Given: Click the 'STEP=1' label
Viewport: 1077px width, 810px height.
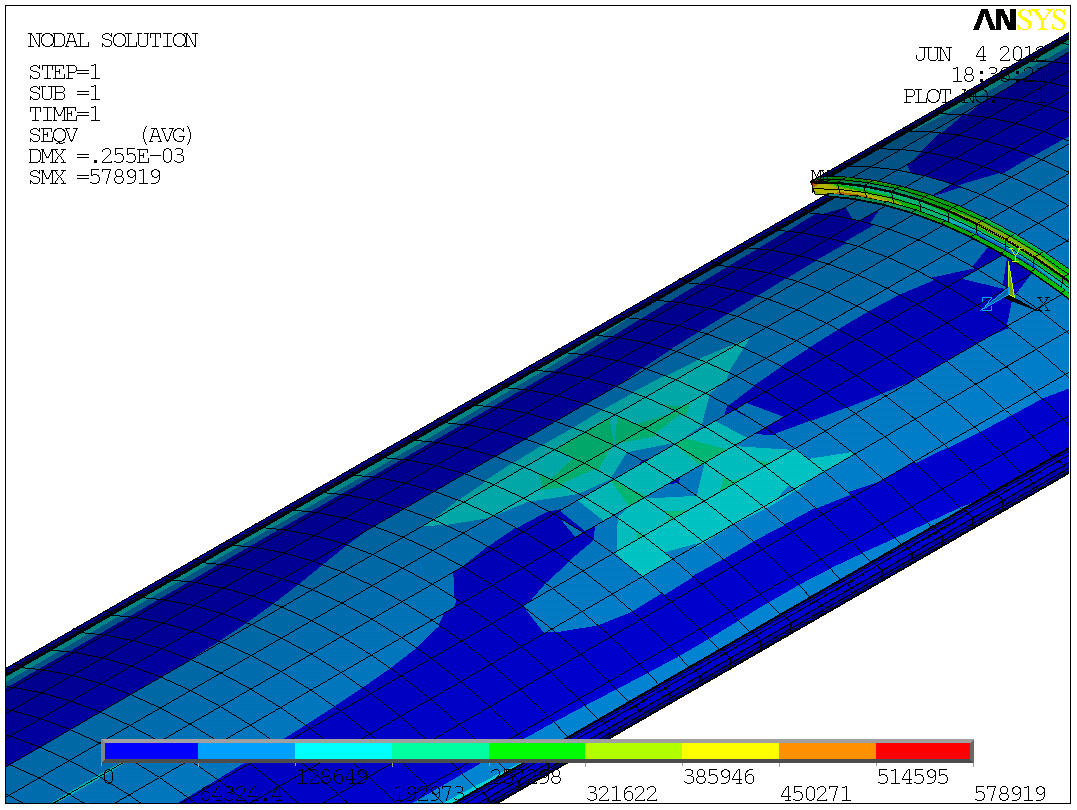Looking at the screenshot, I should pos(65,72).
